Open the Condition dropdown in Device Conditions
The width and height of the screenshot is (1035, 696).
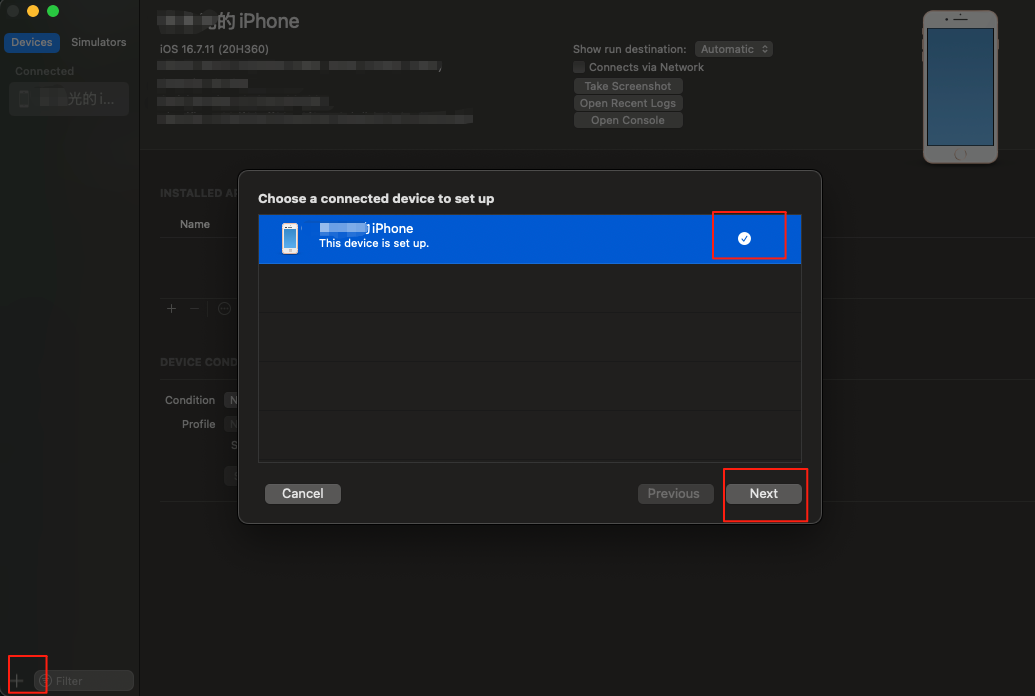tap(231, 400)
